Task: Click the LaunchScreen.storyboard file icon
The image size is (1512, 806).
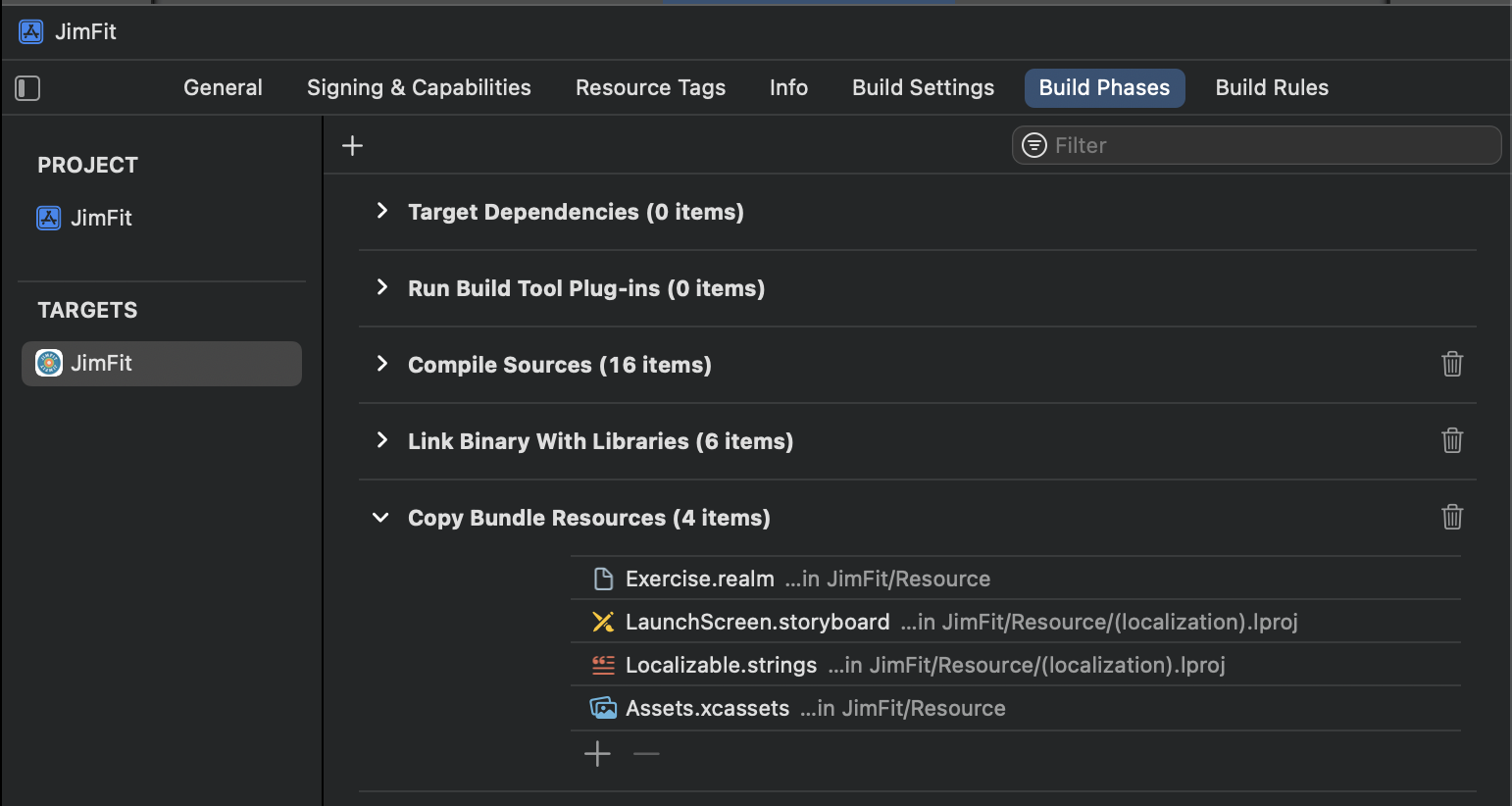Action: coord(603,622)
